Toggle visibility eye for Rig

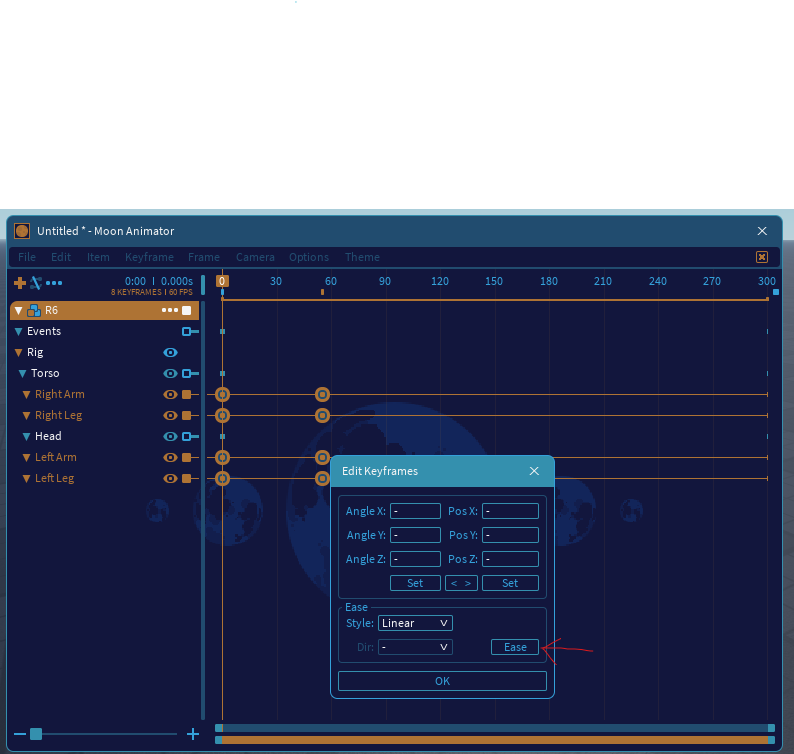pyautogui.click(x=171, y=352)
